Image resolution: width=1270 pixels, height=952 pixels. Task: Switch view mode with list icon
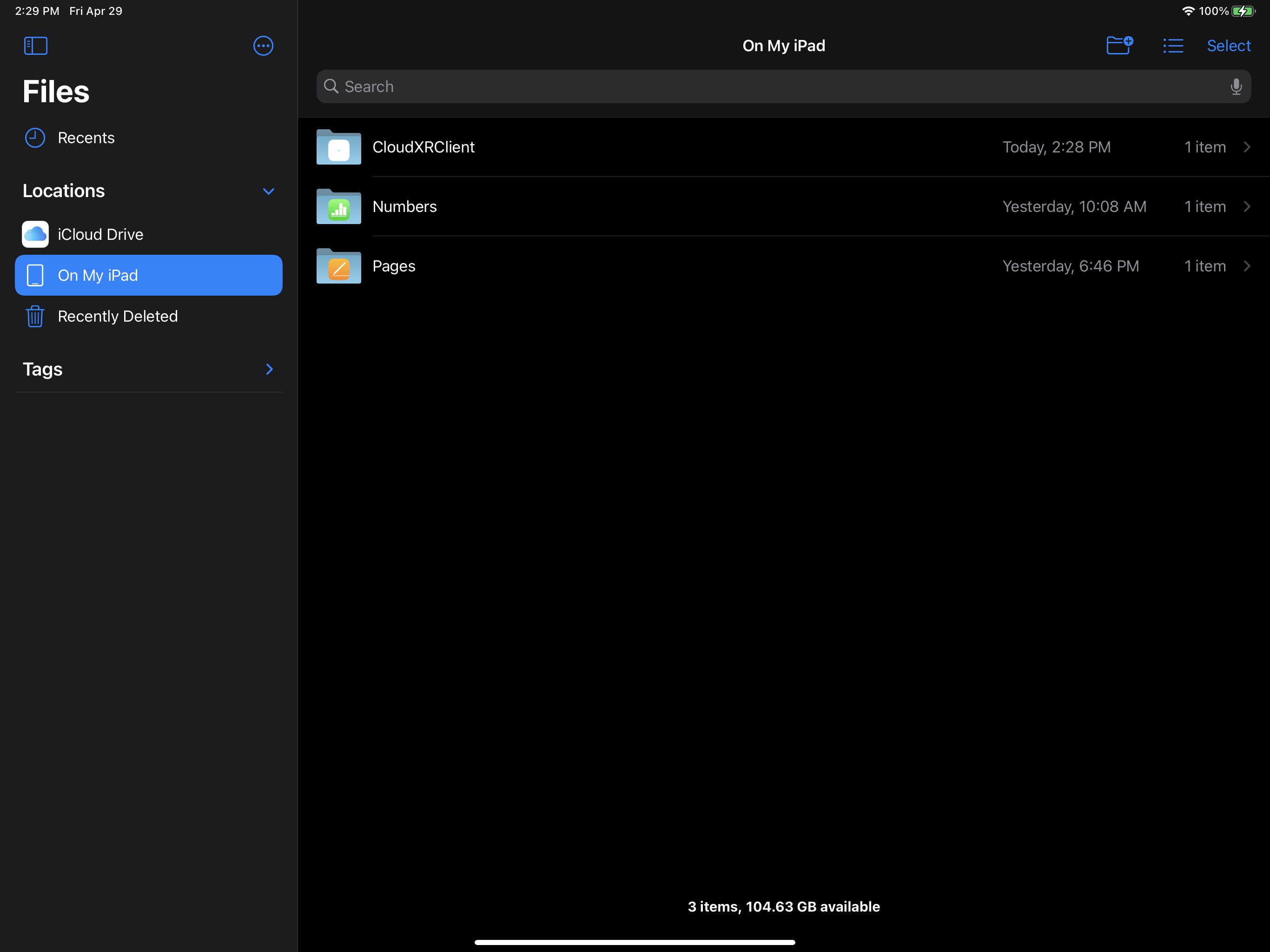[1172, 46]
